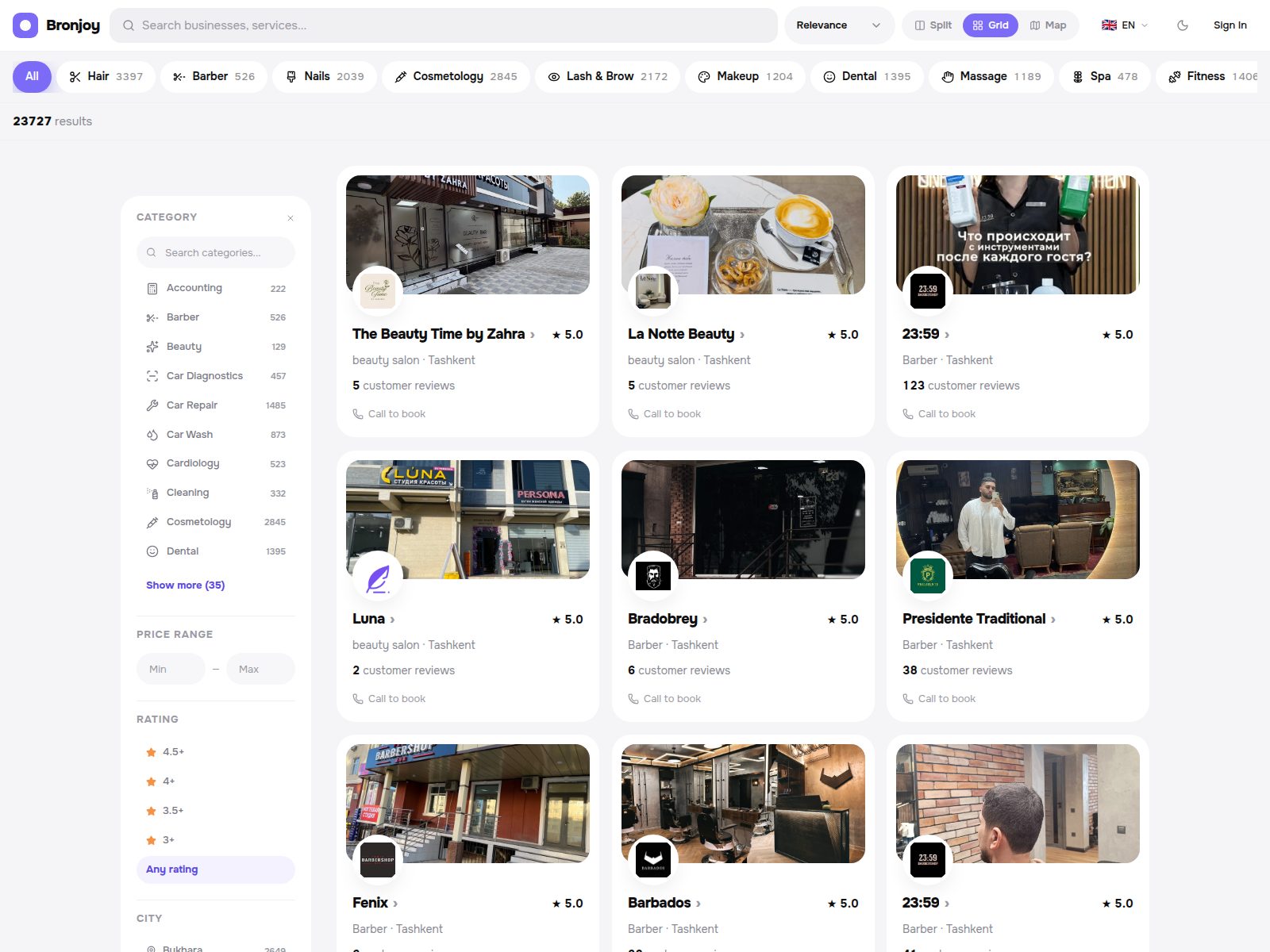1270x952 pixels.
Task: Click the Beauty sparkle icon in sidebar
Action: pyautogui.click(x=152, y=347)
